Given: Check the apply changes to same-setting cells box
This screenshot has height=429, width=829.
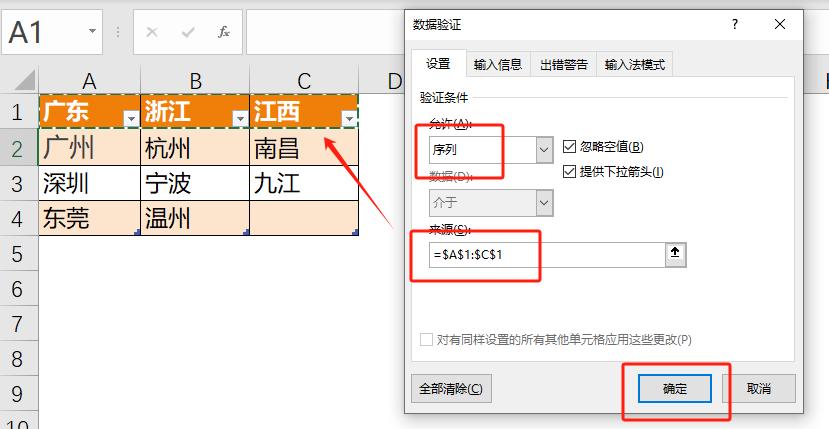Looking at the screenshot, I should tap(426, 340).
